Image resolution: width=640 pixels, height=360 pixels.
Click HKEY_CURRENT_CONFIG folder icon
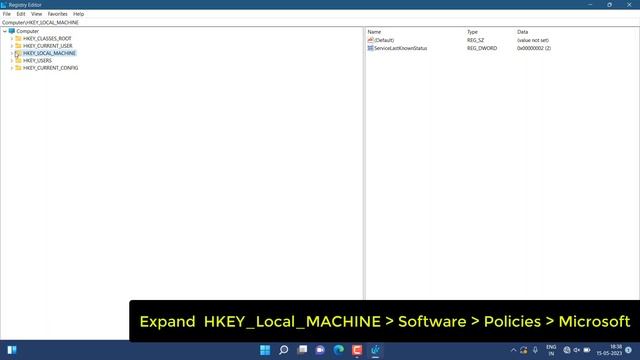click(x=18, y=68)
